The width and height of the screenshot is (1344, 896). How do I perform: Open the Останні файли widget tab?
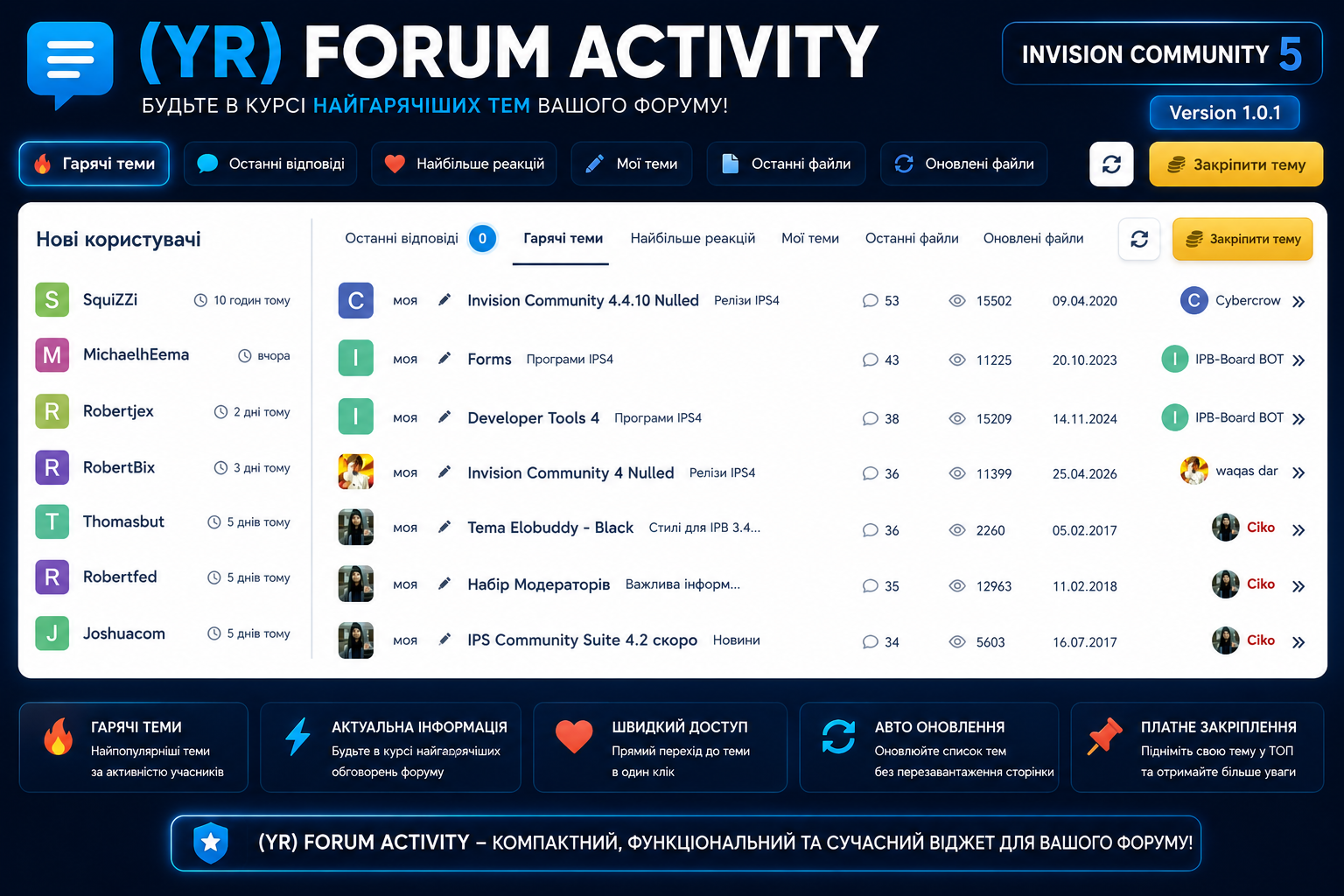[x=912, y=238]
